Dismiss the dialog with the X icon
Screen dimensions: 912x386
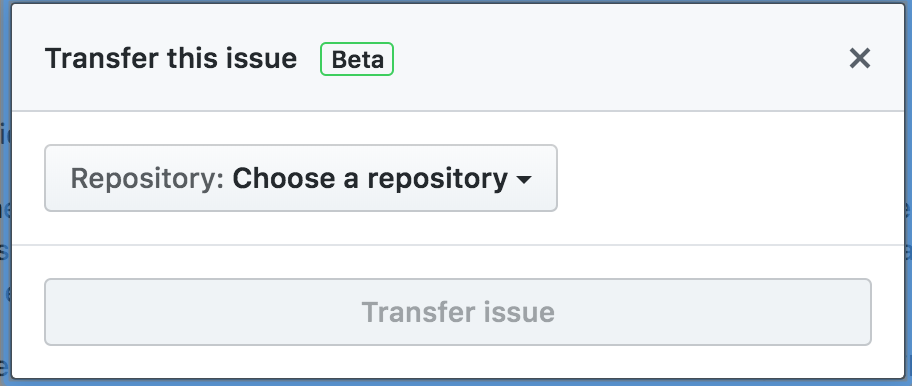[x=859, y=59]
